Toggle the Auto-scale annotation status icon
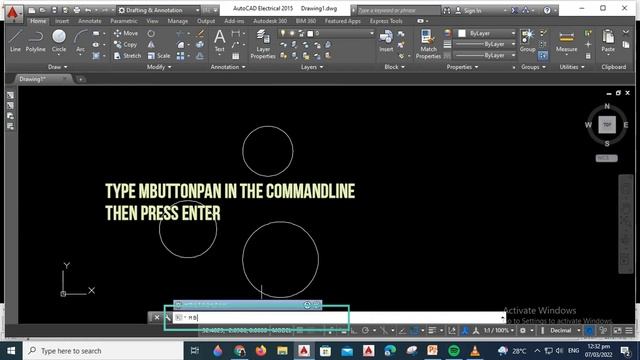Image resolution: width=640 pixels, height=360 pixels. click(476, 331)
